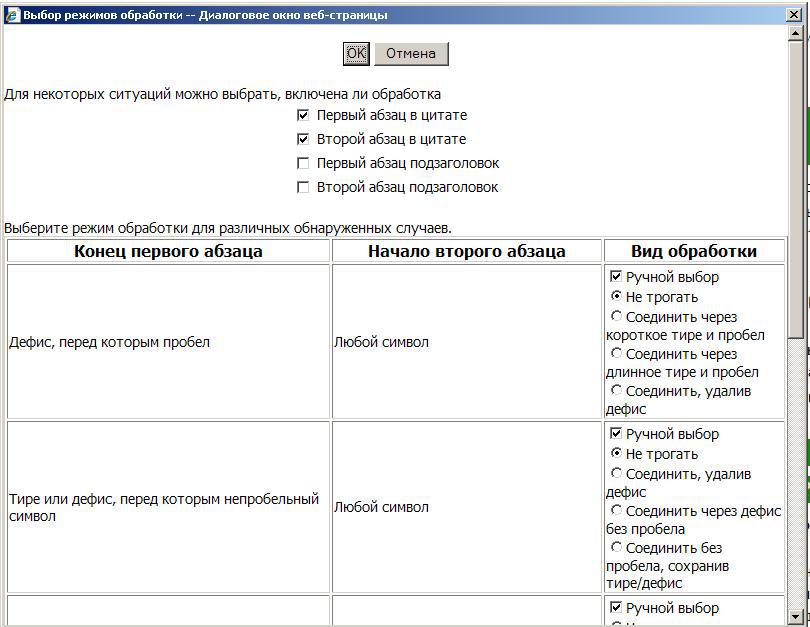Image resolution: width=810 pixels, height=627 pixels.
Task: Click the Отмена button
Action: pyautogui.click(x=411, y=54)
